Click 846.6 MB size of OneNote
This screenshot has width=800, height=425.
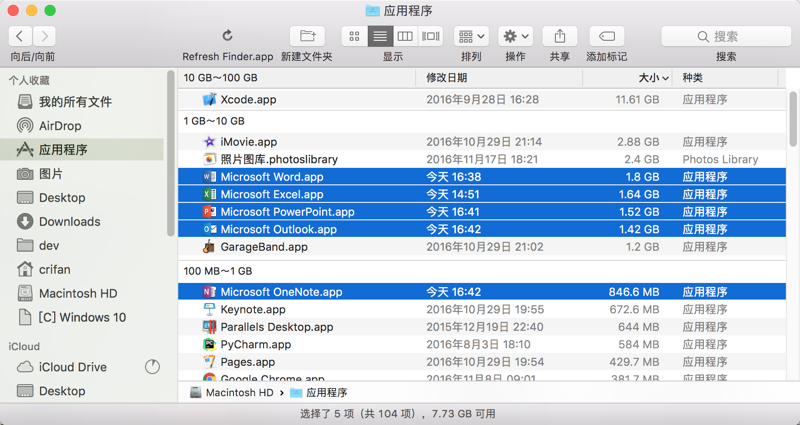(x=634, y=292)
